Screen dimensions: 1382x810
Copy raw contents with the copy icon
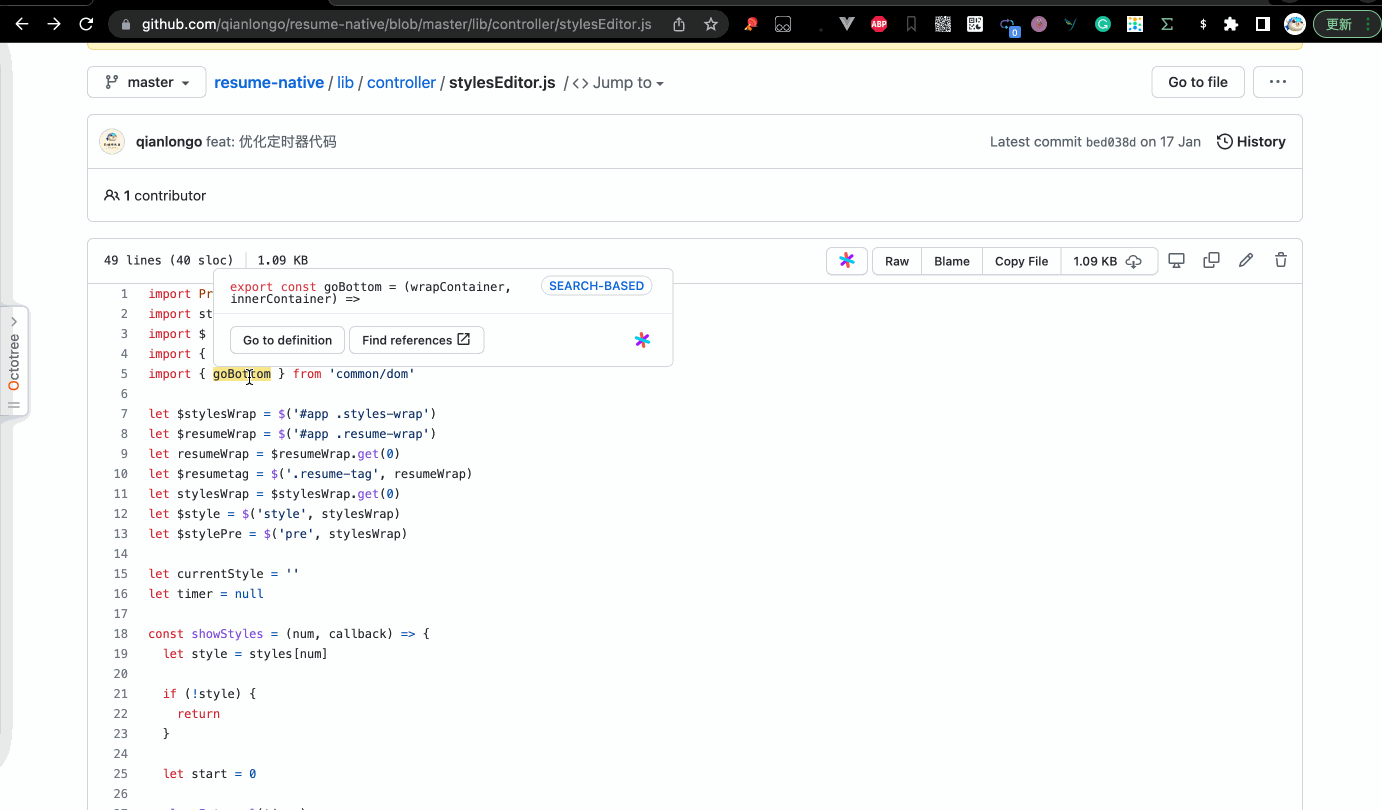click(x=1211, y=261)
